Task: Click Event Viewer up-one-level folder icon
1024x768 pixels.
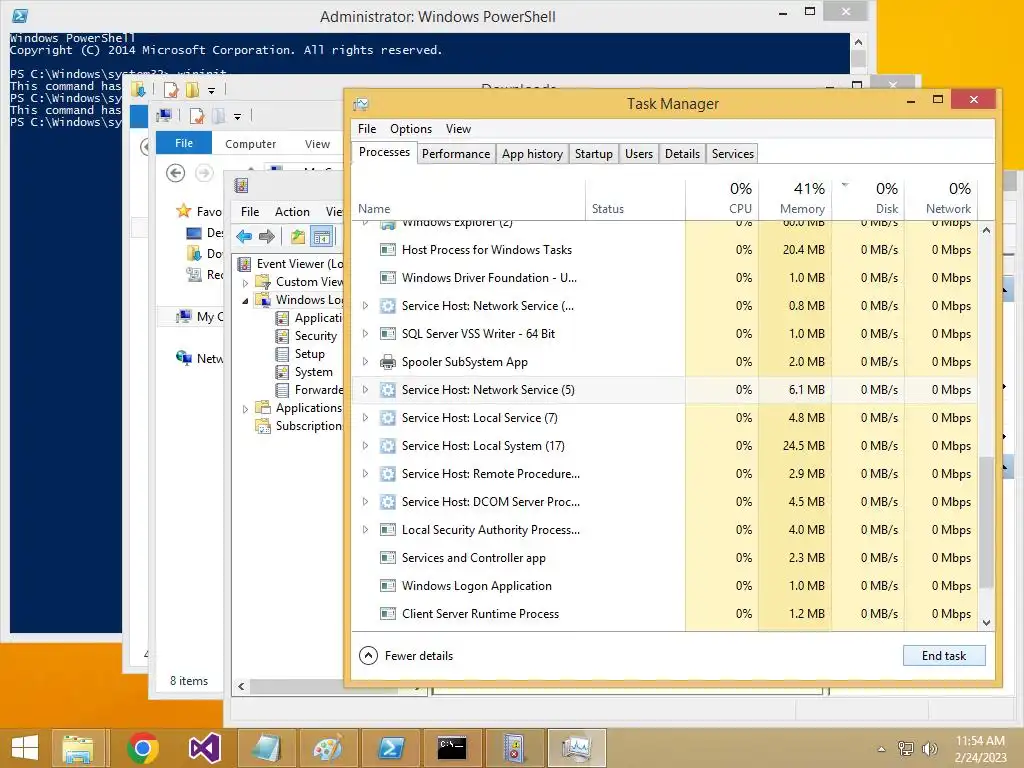Action: tap(298, 236)
